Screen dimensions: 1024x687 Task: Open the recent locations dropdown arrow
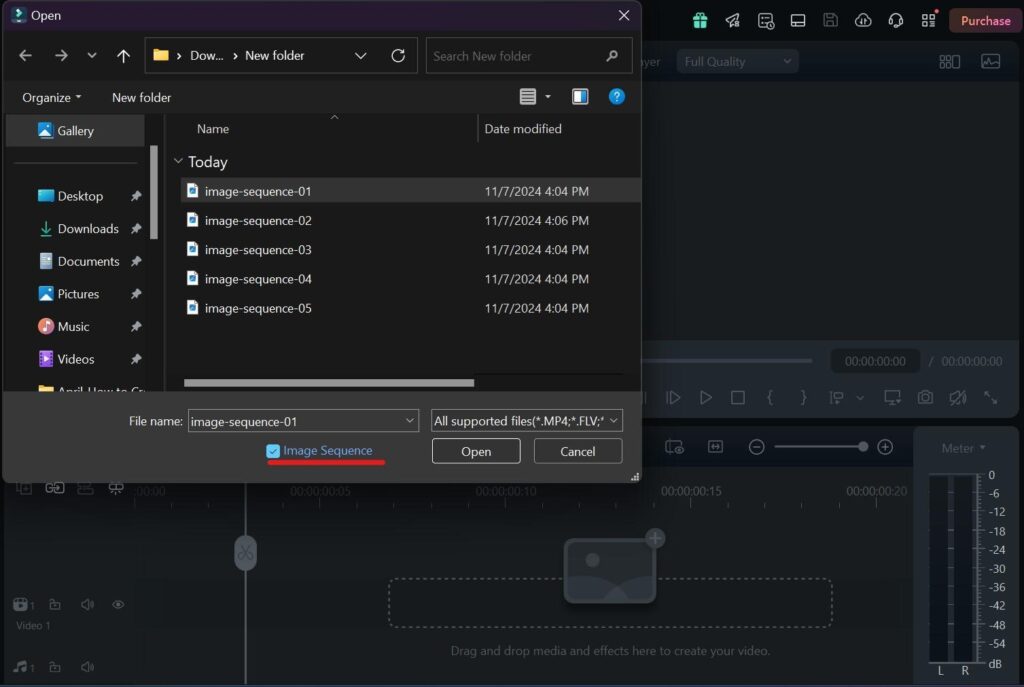[x=91, y=56]
